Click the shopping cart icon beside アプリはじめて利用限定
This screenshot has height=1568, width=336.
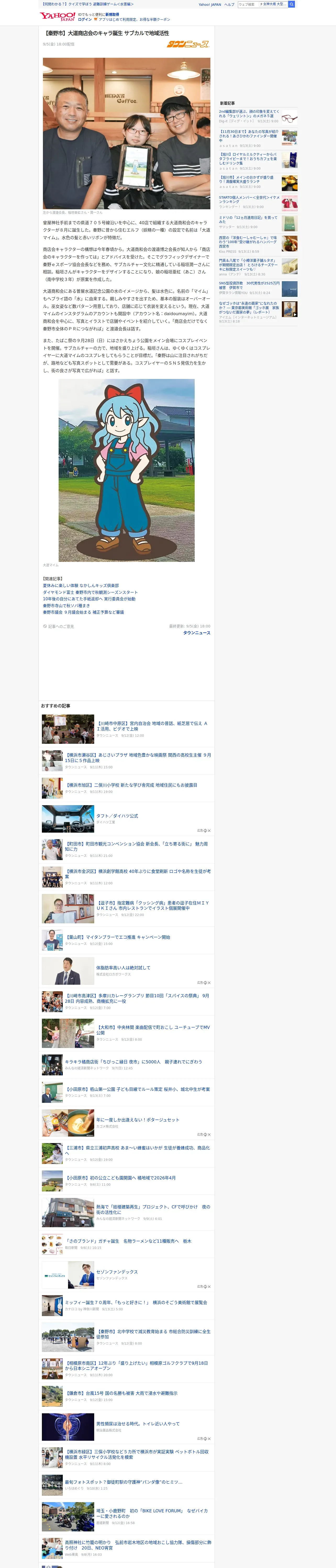coord(95,20)
